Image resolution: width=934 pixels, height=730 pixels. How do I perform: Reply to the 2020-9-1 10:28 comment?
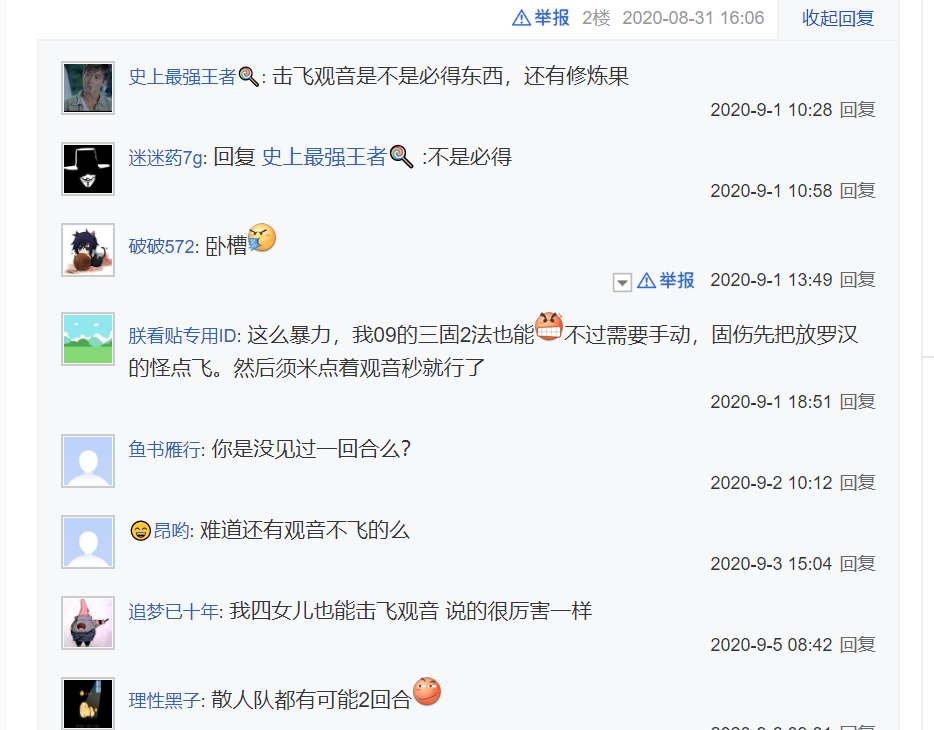pyautogui.click(x=857, y=110)
